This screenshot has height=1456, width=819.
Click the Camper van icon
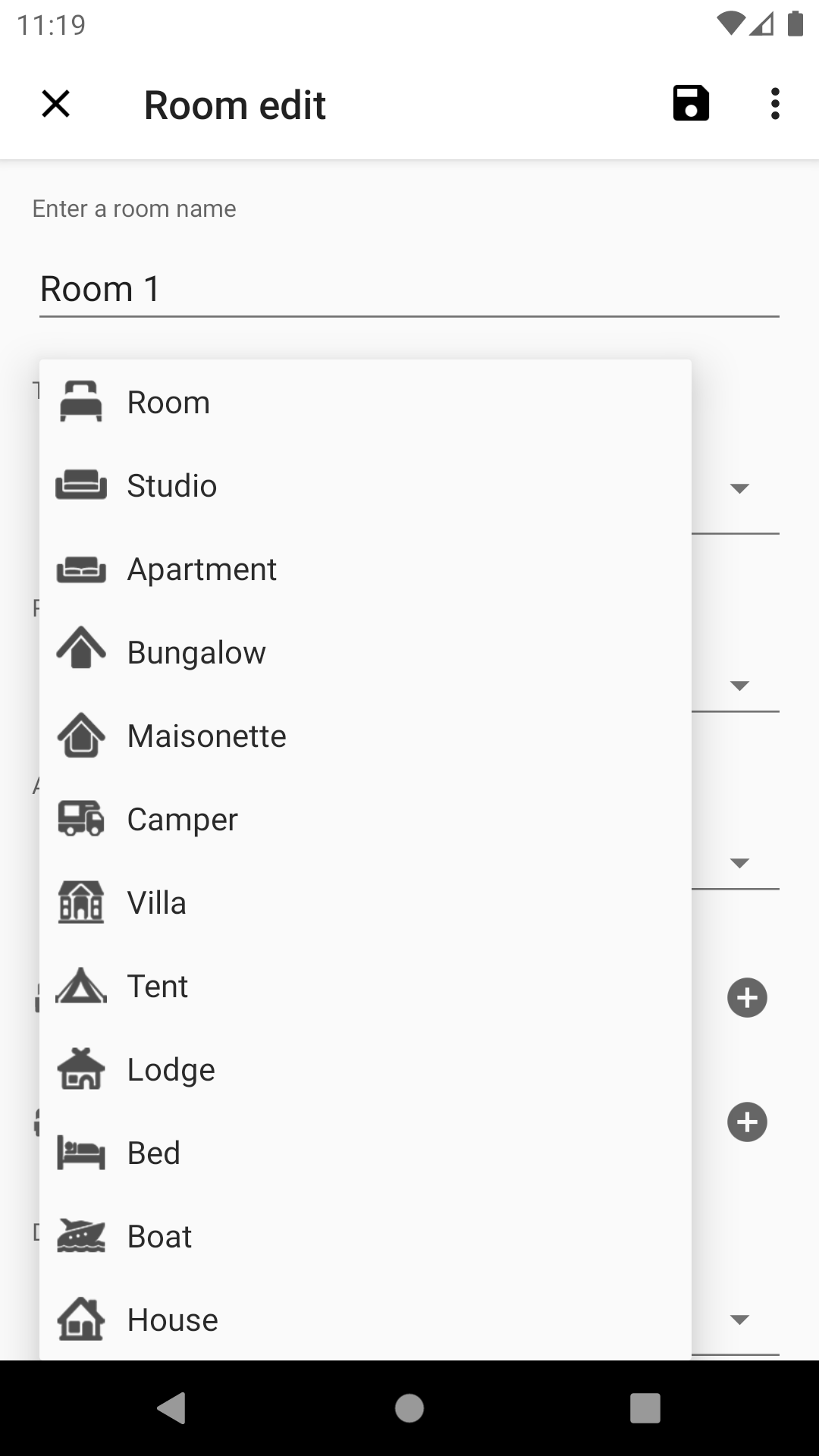click(81, 819)
